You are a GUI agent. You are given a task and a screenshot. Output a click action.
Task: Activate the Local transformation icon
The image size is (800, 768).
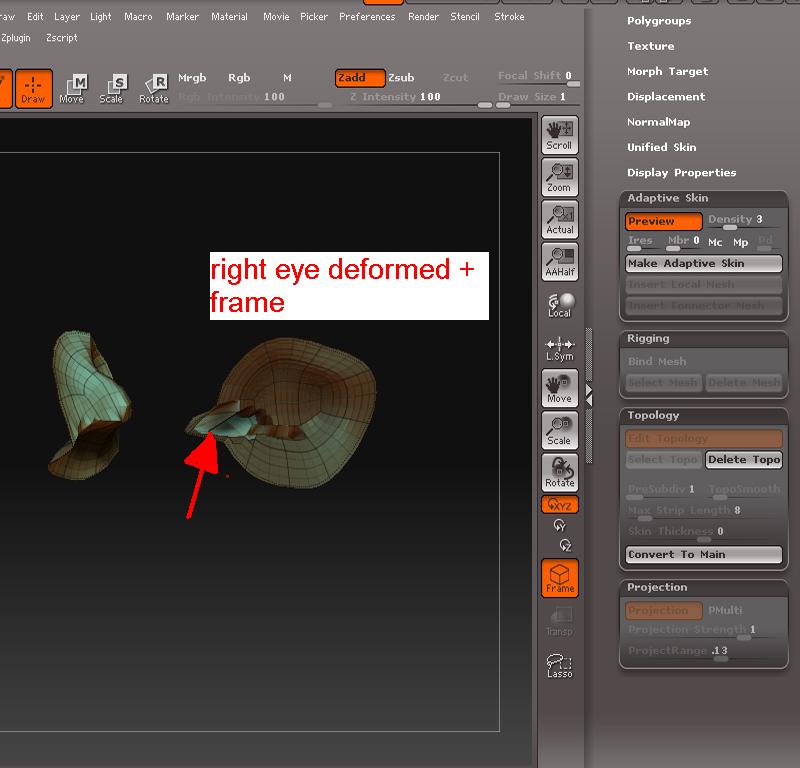pos(559,303)
